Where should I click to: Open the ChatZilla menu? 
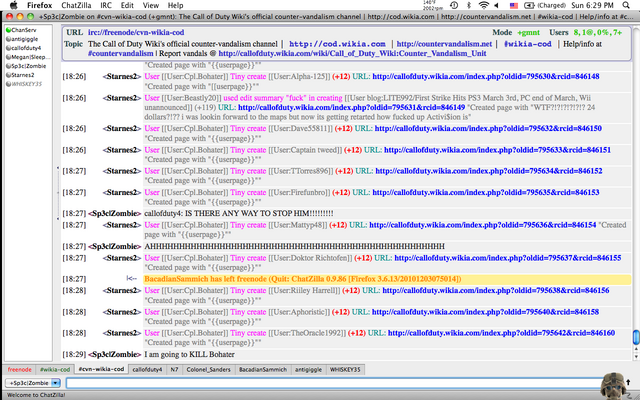point(76,5)
